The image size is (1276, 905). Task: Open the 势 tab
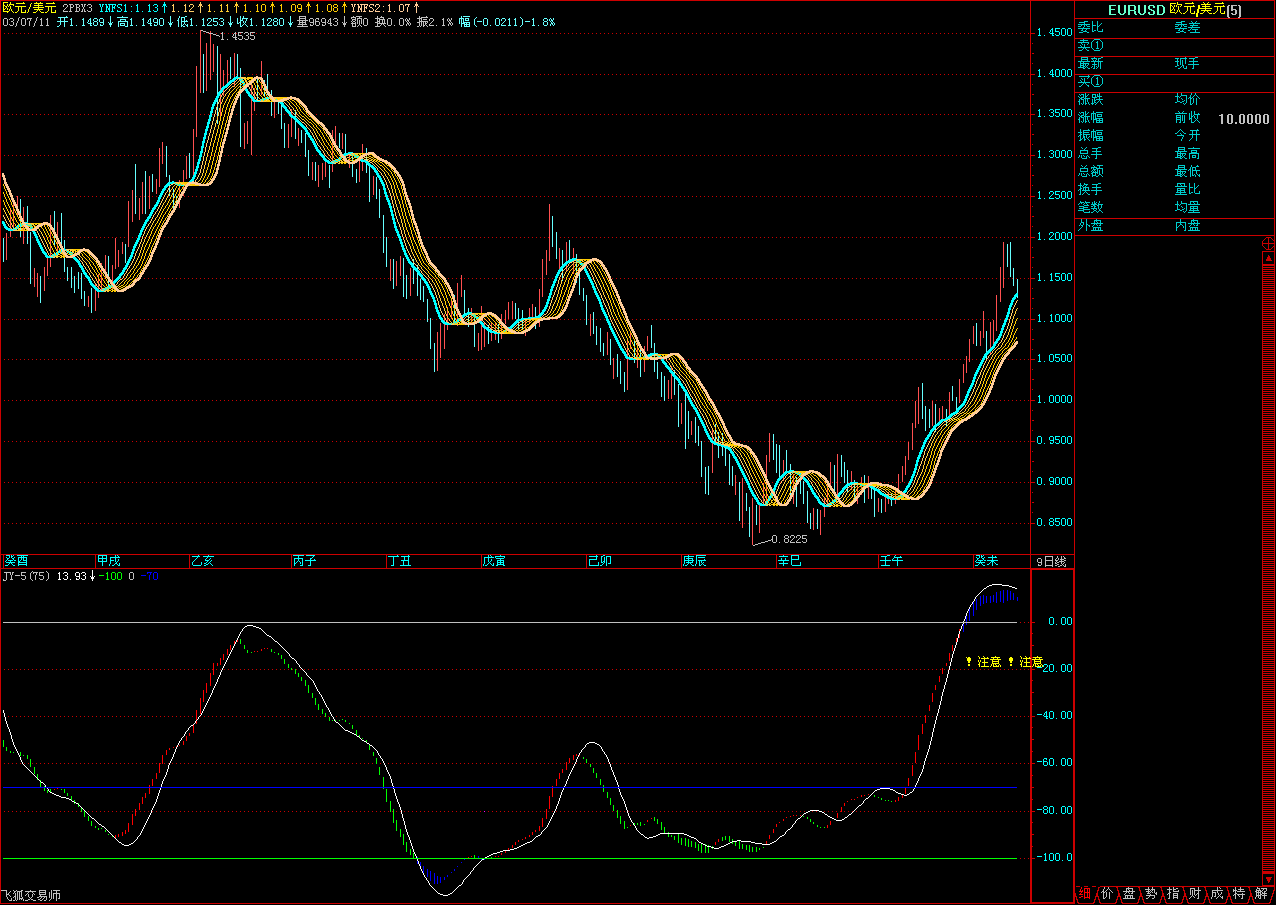(x=1152, y=893)
